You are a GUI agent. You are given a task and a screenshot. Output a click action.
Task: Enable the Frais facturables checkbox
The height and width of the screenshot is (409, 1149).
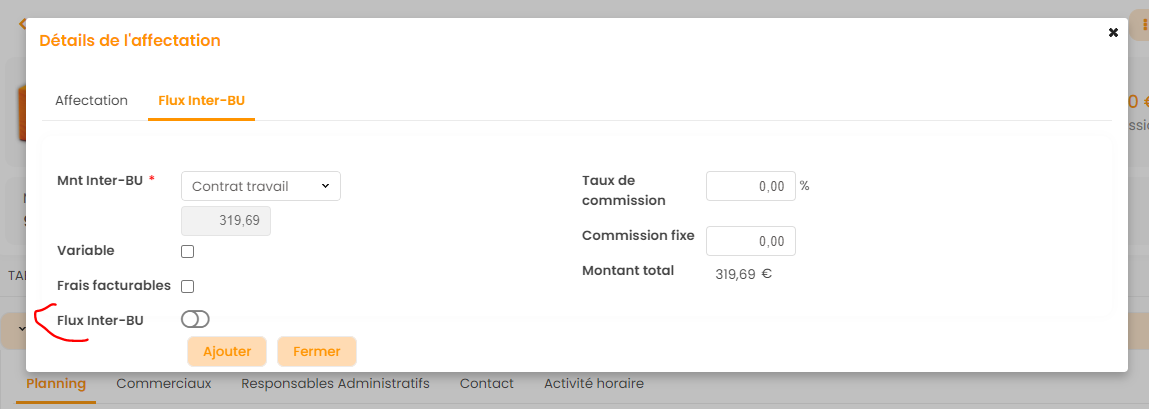187,287
